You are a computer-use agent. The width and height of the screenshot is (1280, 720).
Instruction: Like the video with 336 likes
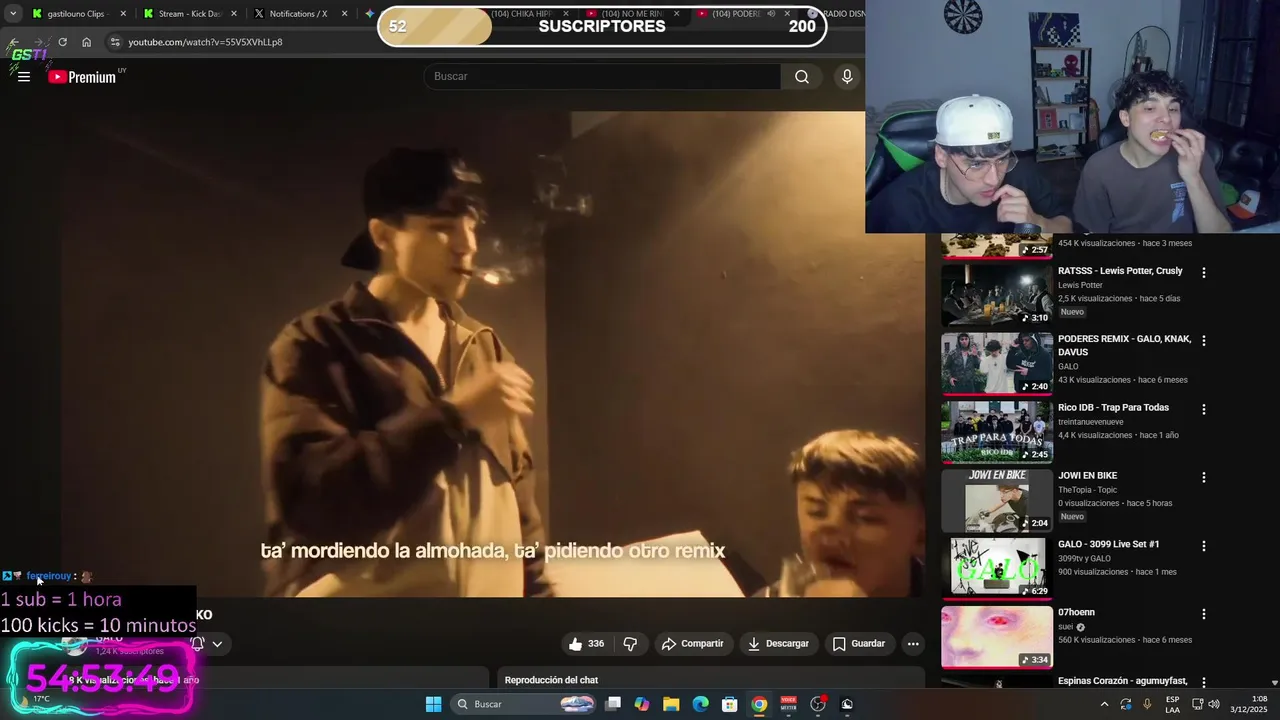[x=586, y=644]
